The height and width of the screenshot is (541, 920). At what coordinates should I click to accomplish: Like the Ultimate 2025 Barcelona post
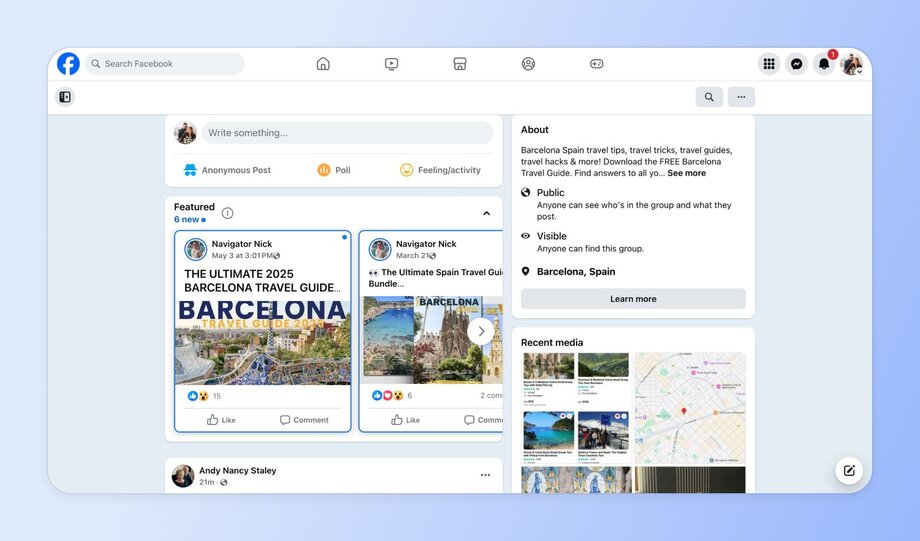point(221,420)
